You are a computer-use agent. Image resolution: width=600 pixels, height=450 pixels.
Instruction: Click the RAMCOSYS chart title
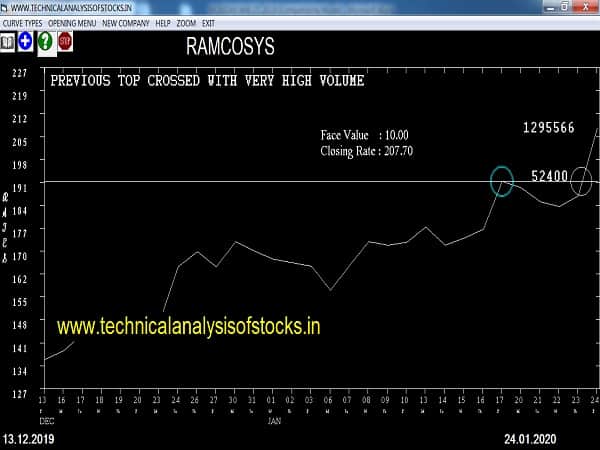(230, 47)
